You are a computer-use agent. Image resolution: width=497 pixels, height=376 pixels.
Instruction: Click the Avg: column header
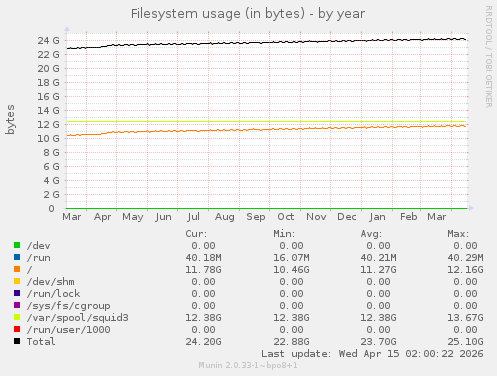[x=371, y=234]
